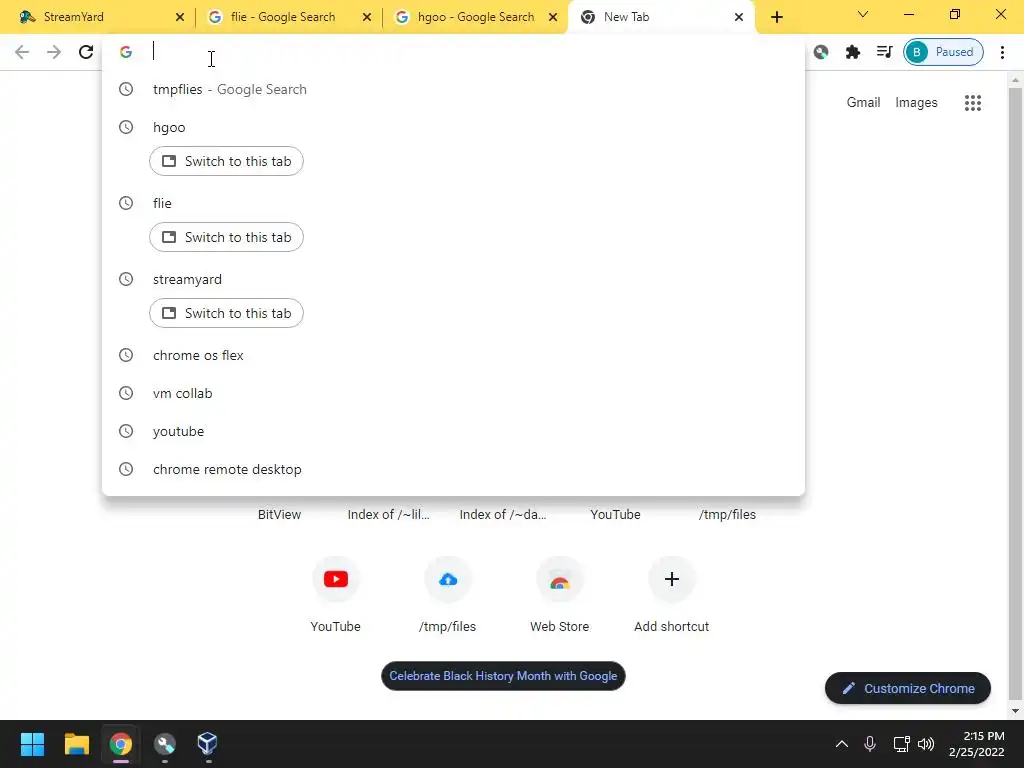Switch to the hgoo - Google Search tab
Image resolution: width=1024 pixels, height=768 pixels.
coord(475,17)
